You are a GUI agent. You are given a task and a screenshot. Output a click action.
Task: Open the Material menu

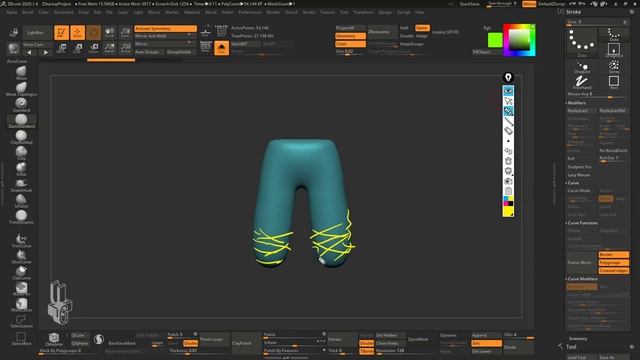(x=192, y=12)
